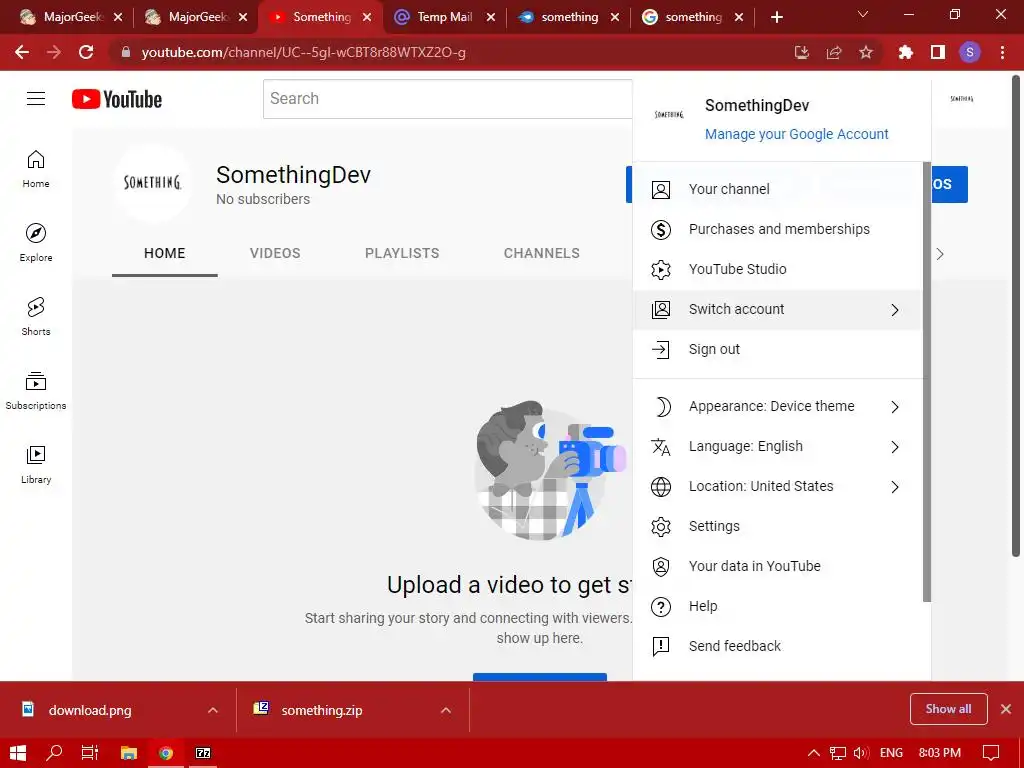1024x768 pixels.
Task: Show hidden system tray icons
Action: coord(814,753)
